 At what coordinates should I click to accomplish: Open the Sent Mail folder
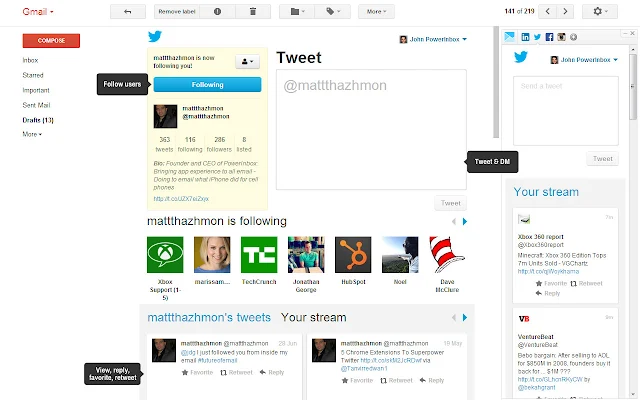click(36, 105)
